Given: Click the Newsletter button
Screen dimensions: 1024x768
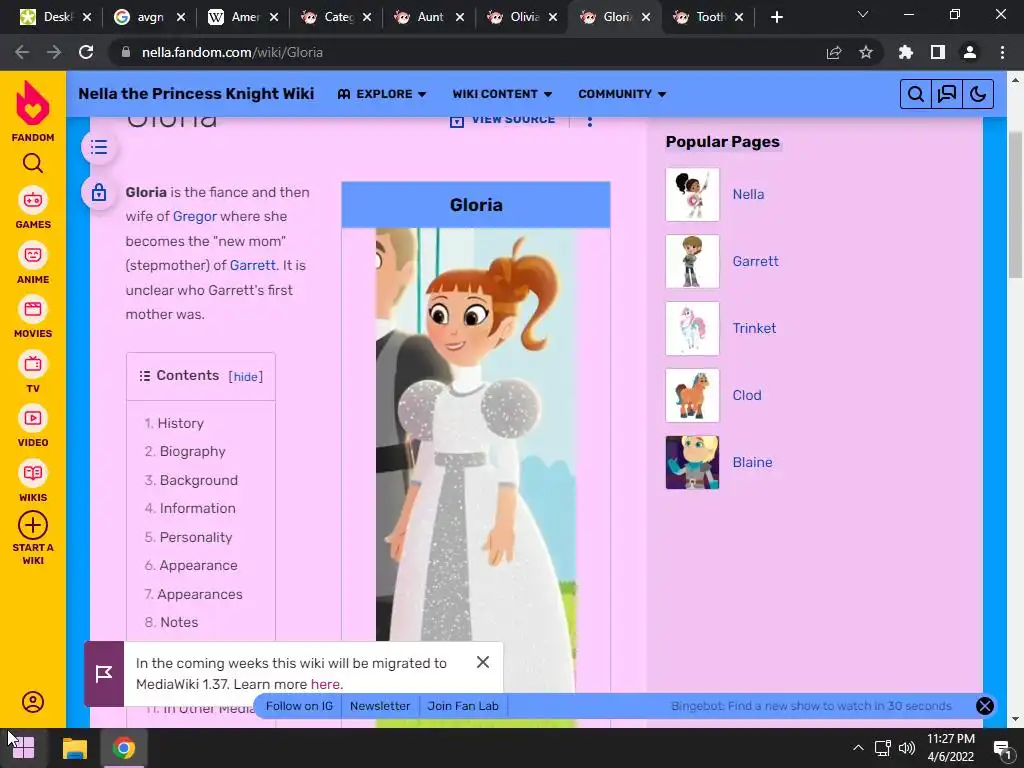Looking at the screenshot, I should click(380, 706).
